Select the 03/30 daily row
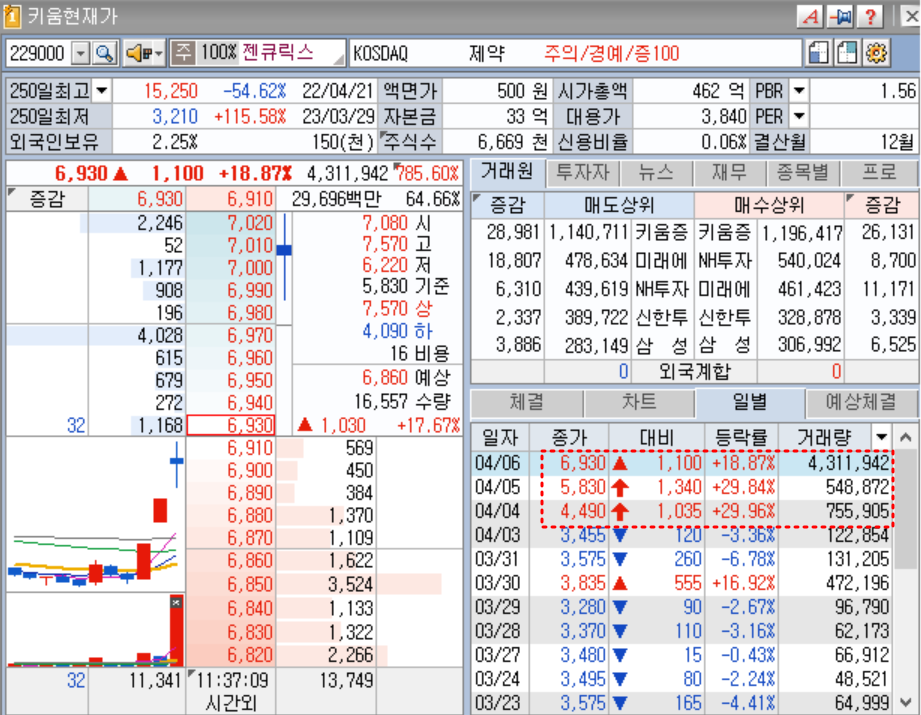This screenshot has width=921, height=715. (685, 583)
